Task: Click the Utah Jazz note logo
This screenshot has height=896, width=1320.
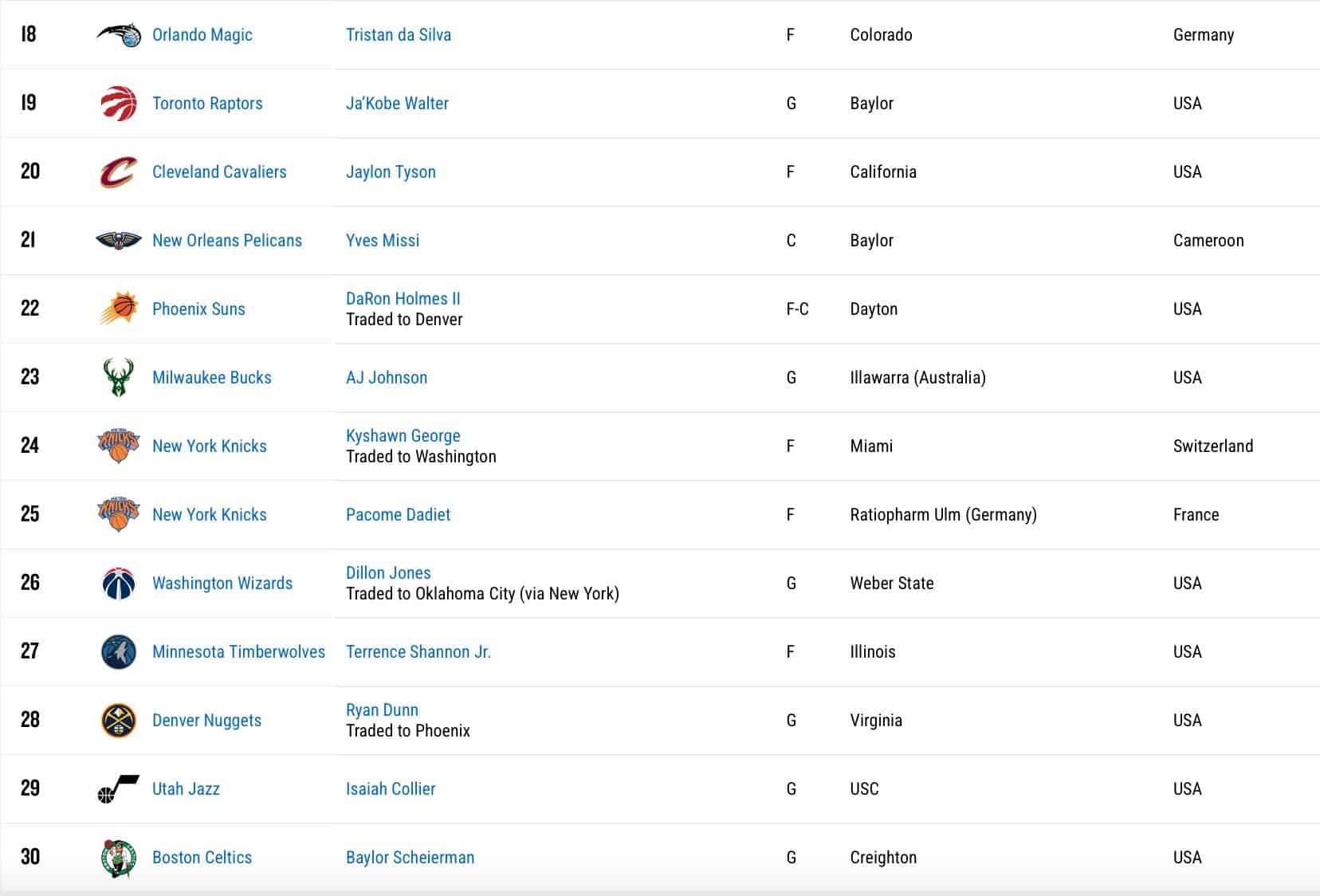Action: (x=118, y=789)
